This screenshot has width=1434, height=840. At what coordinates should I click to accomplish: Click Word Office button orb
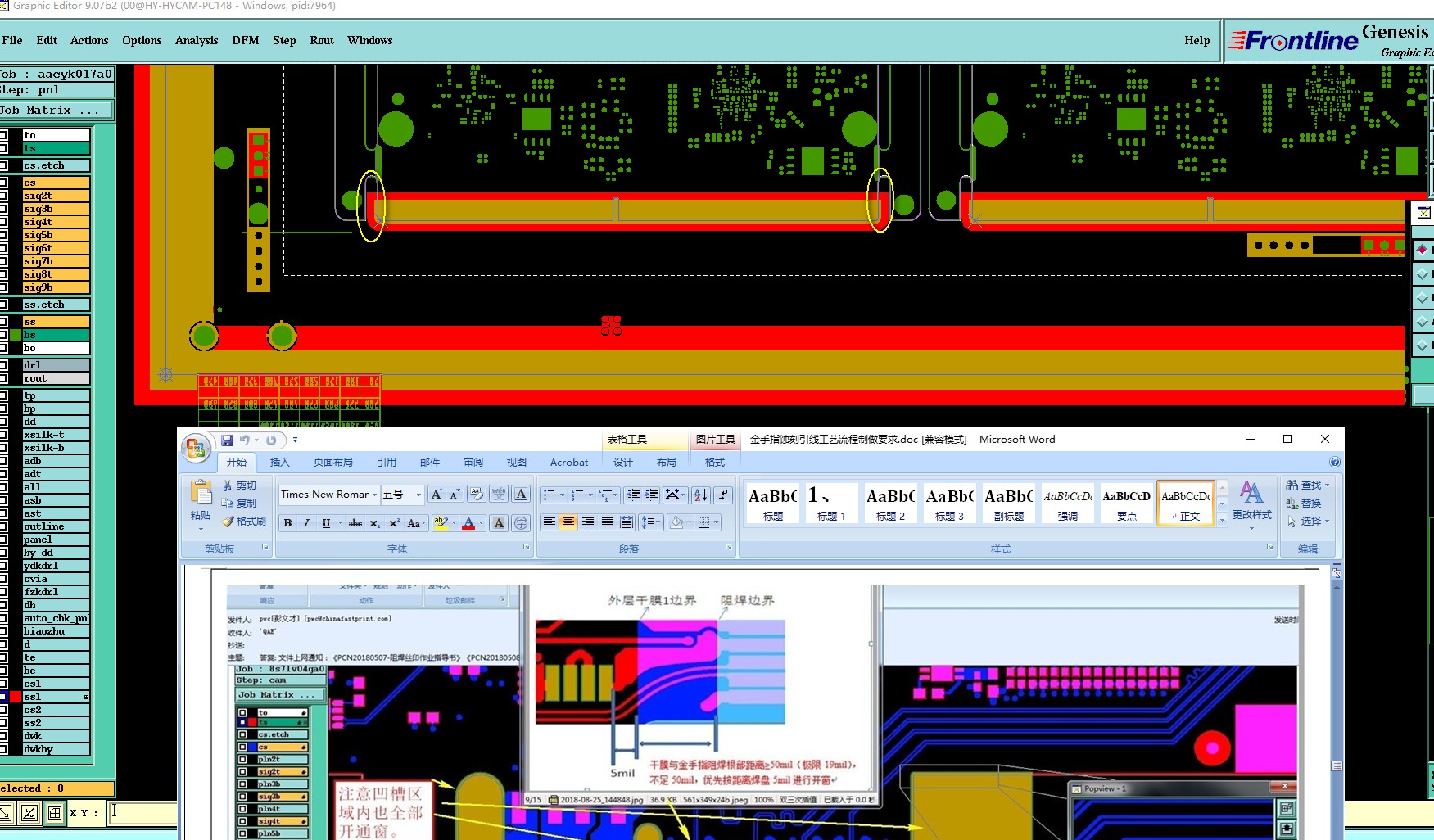click(x=196, y=447)
